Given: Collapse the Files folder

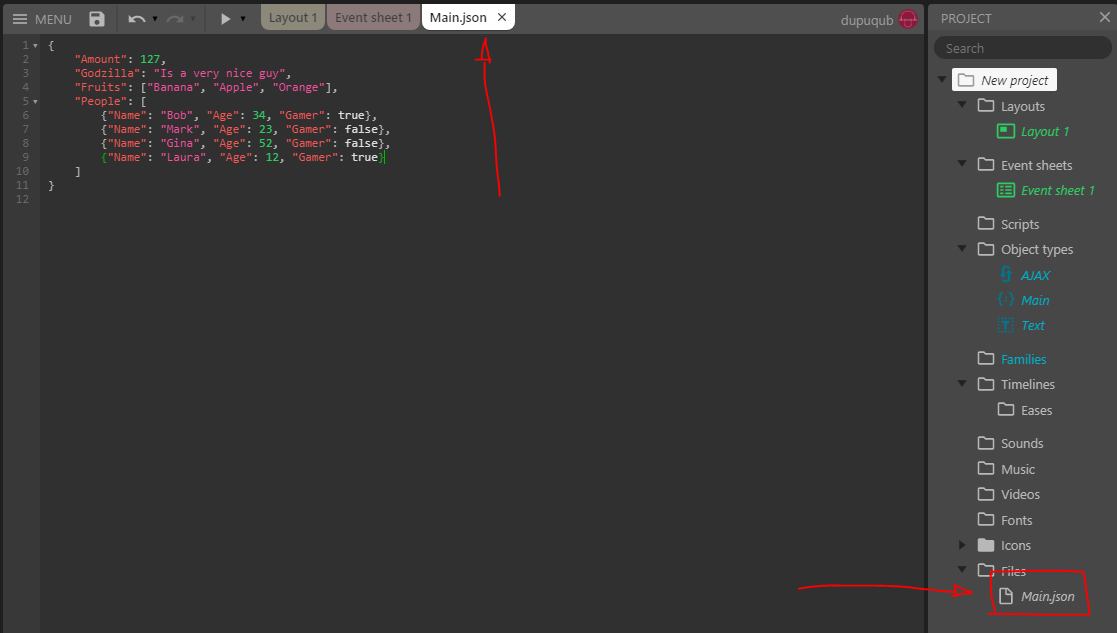Looking at the screenshot, I should tap(962, 570).
